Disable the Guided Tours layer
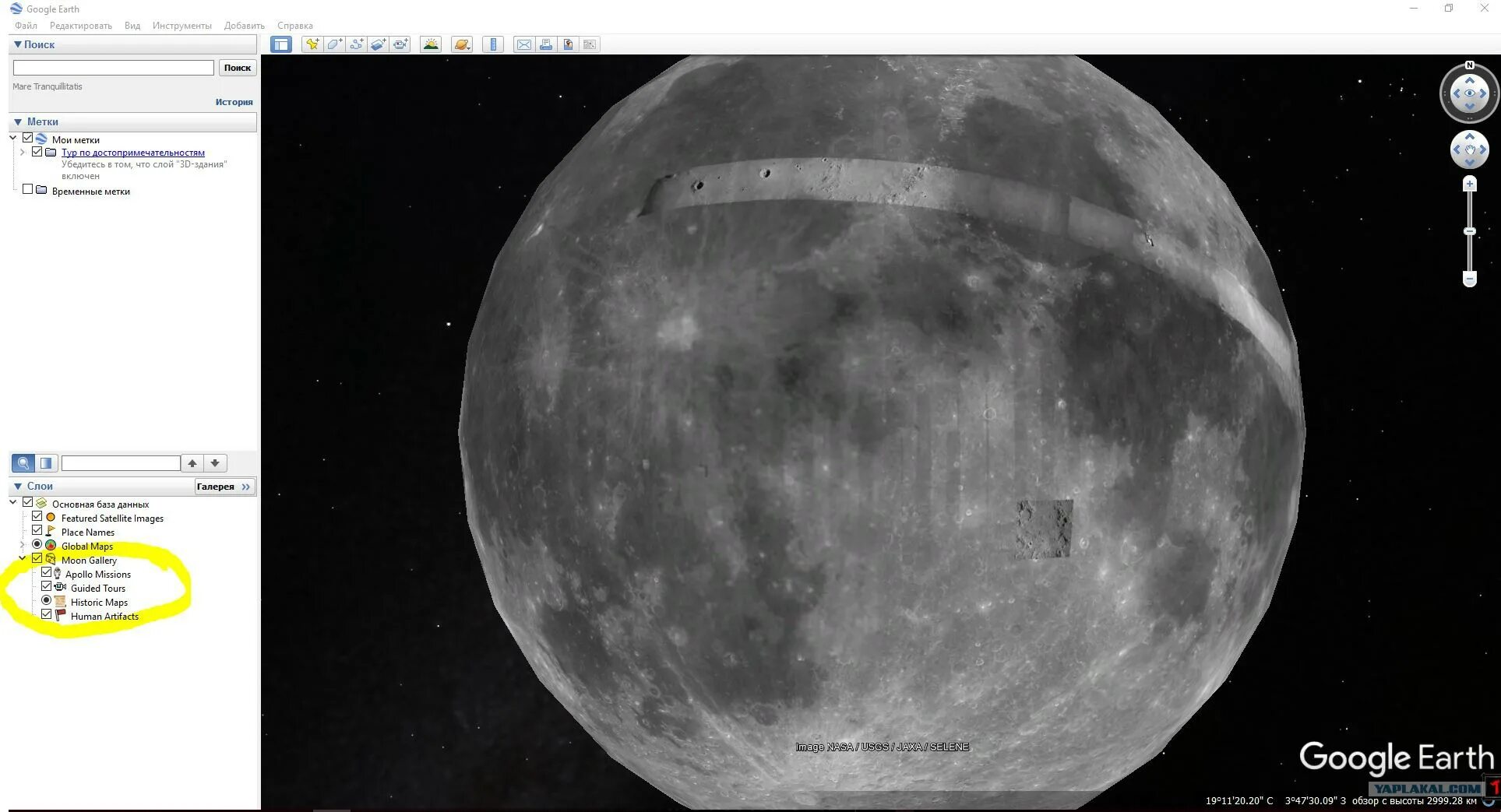This screenshot has width=1501, height=812. tap(46, 587)
